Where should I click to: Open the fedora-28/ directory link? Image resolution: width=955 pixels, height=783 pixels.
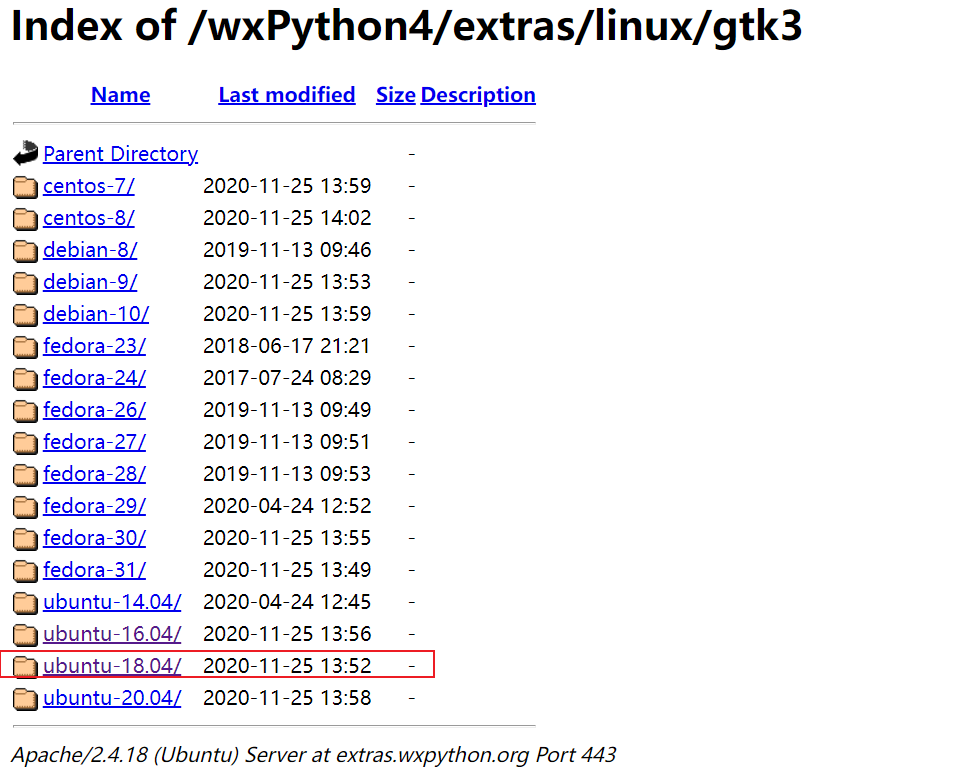point(94,474)
